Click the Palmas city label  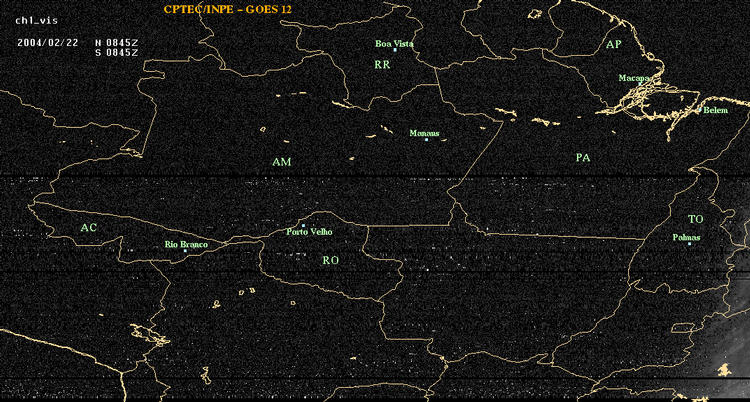point(686,237)
